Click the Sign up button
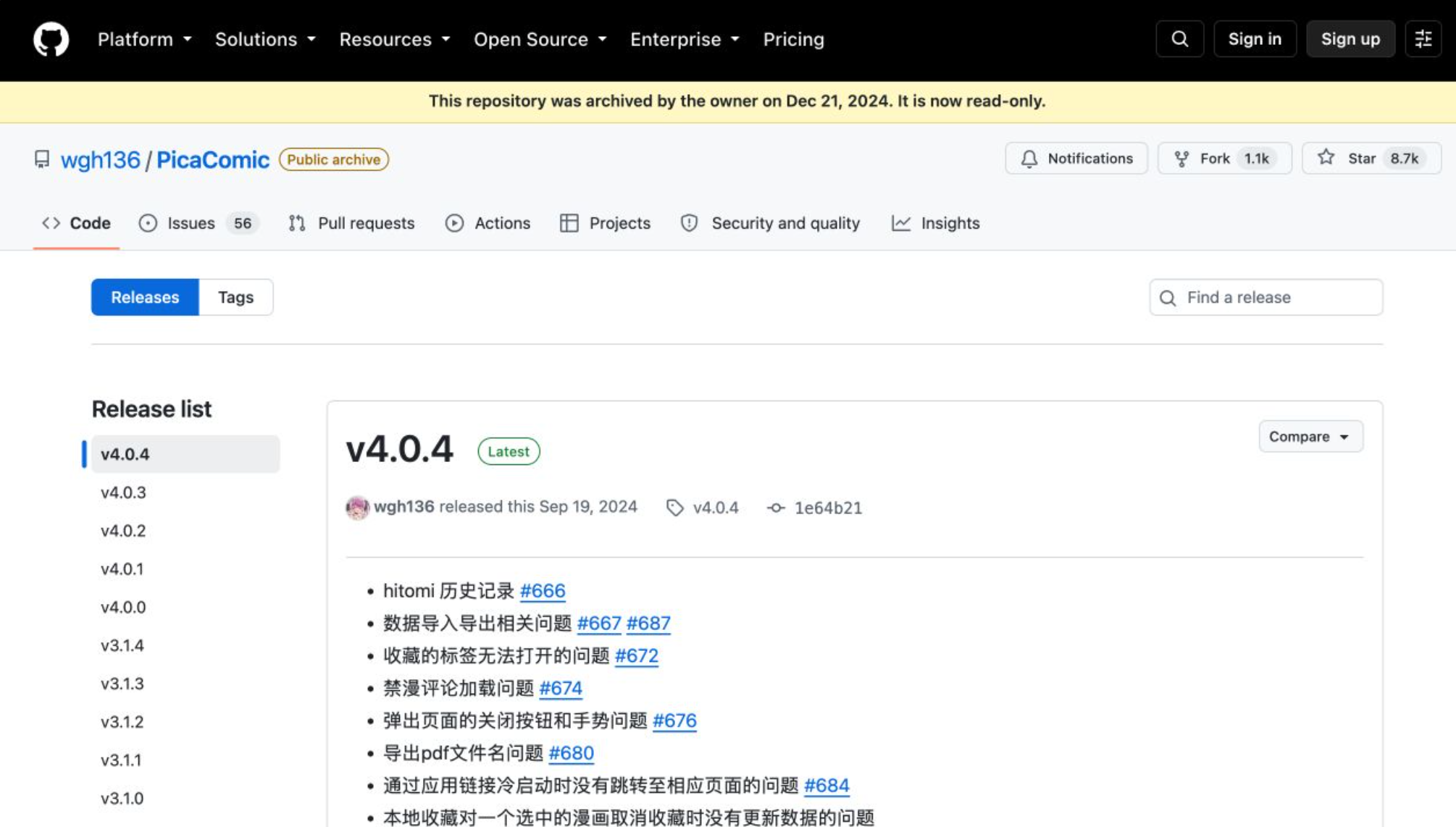The width and height of the screenshot is (1456, 827). [x=1350, y=39]
